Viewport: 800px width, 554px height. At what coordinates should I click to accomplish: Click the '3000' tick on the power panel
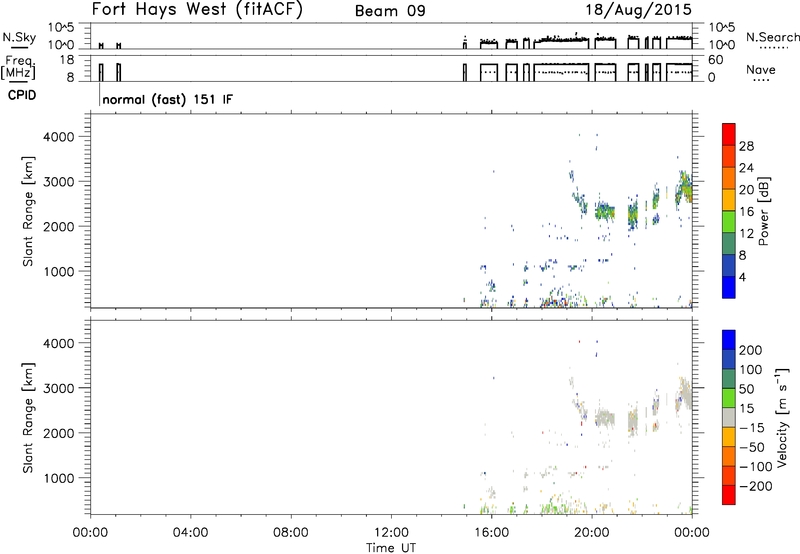59,182
